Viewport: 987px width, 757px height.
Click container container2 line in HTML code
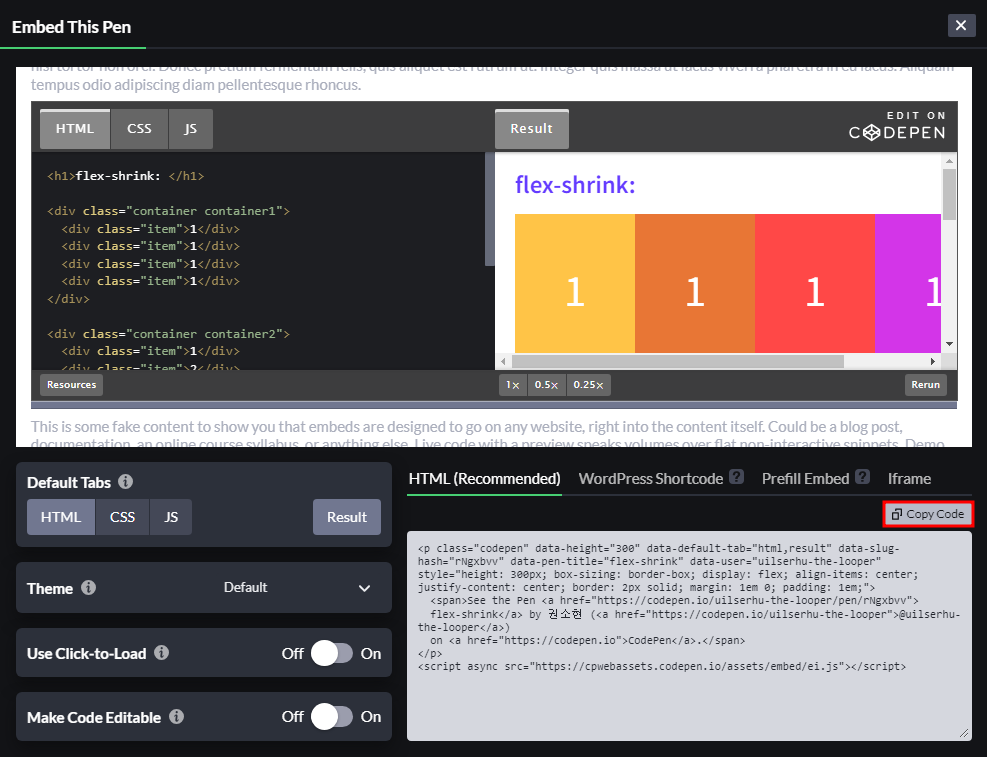point(168,334)
